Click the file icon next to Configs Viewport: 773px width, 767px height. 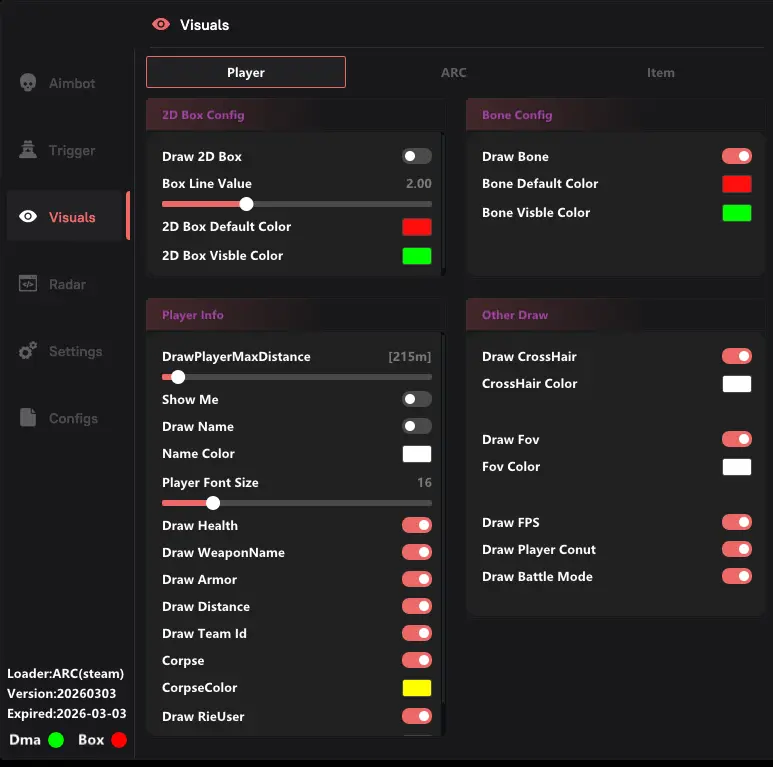tap(28, 418)
